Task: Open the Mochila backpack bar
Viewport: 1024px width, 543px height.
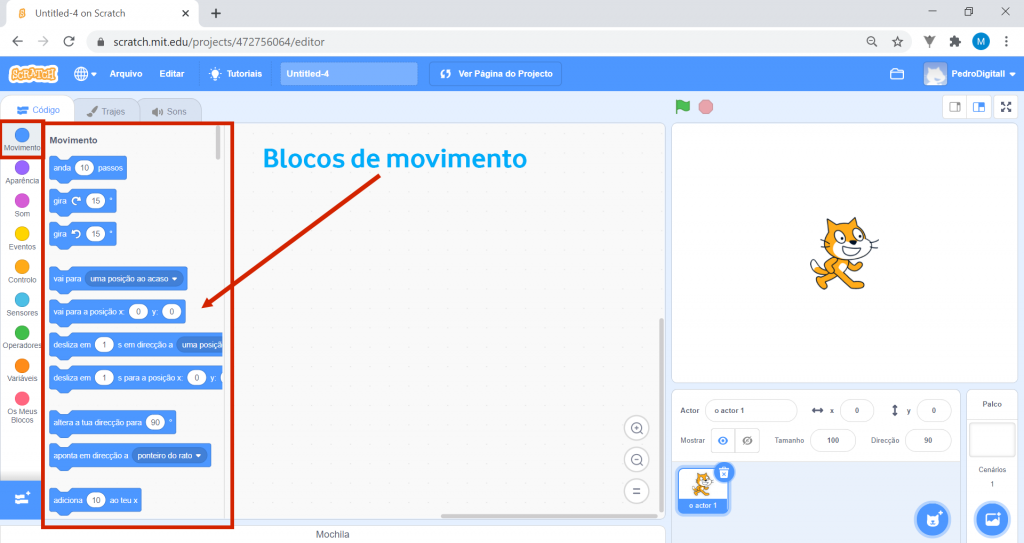Action: click(332, 534)
